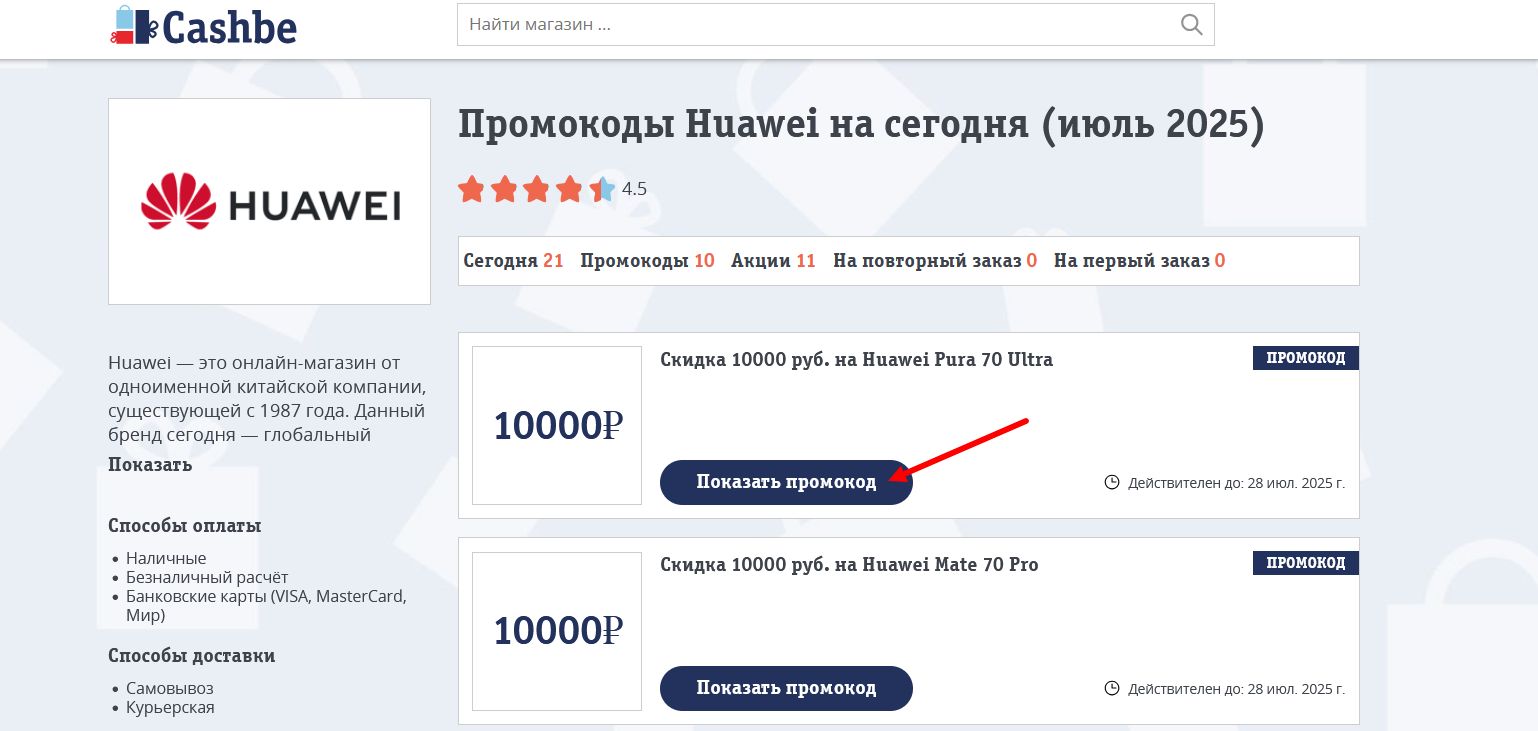Select the "На повторный заказ 0" tab
Viewport: 1538px width, 731px height.
935,261
